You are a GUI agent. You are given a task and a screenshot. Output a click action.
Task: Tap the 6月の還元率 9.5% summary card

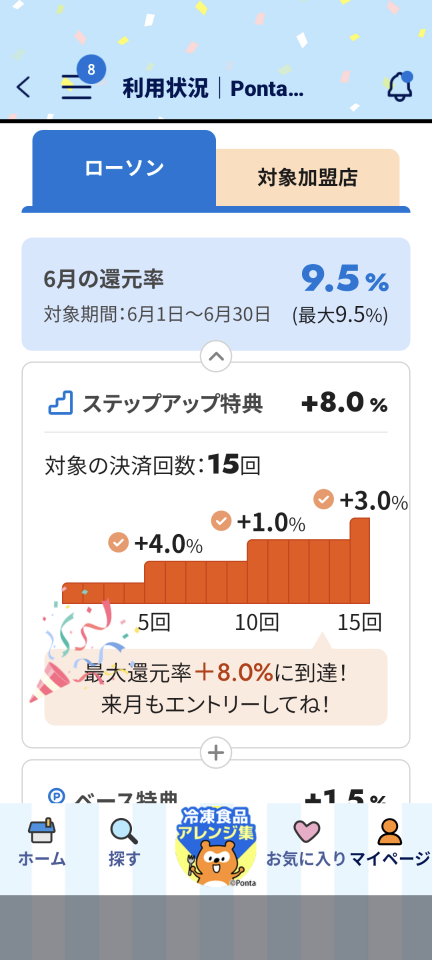216,294
